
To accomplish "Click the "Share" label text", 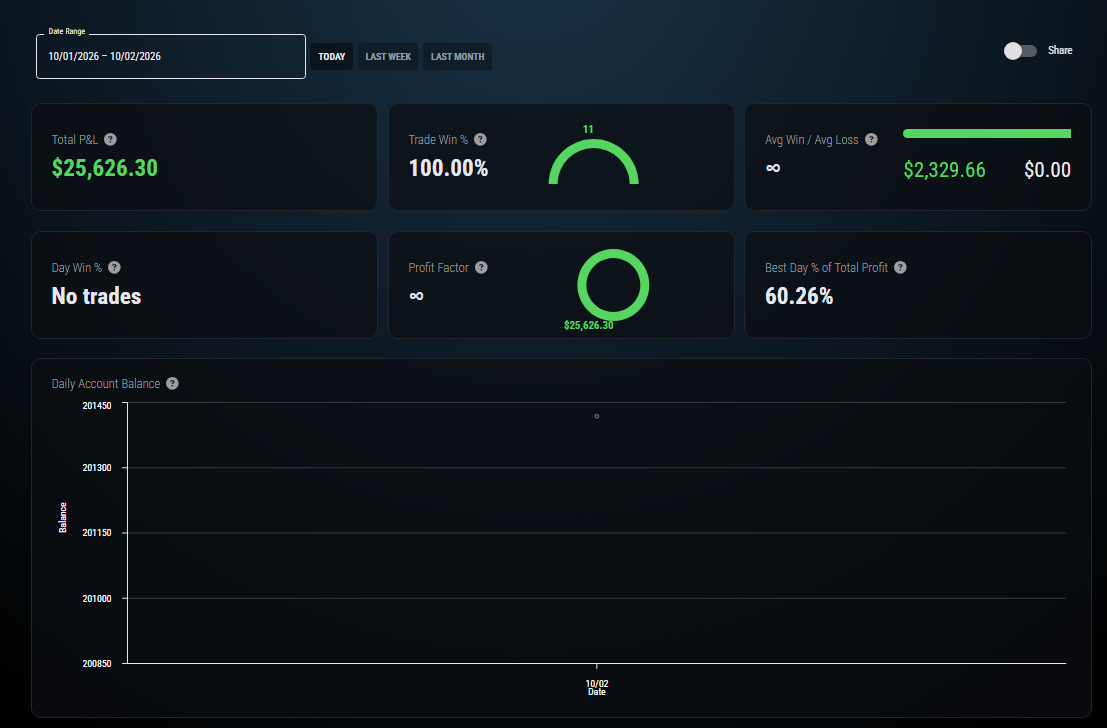I will (x=1060, y=50).
